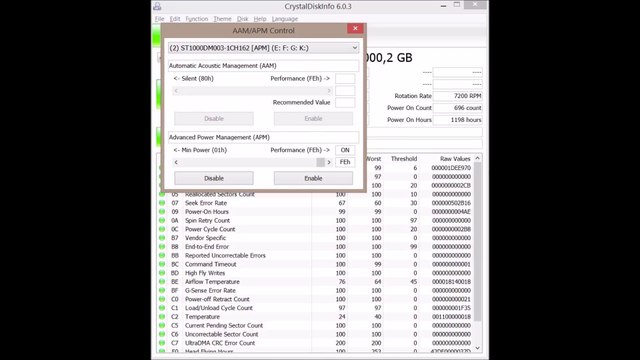Image resolution: width=640 pixels, height=360 pixels.
Task: Open the File menu
Action: coord(159,19)
